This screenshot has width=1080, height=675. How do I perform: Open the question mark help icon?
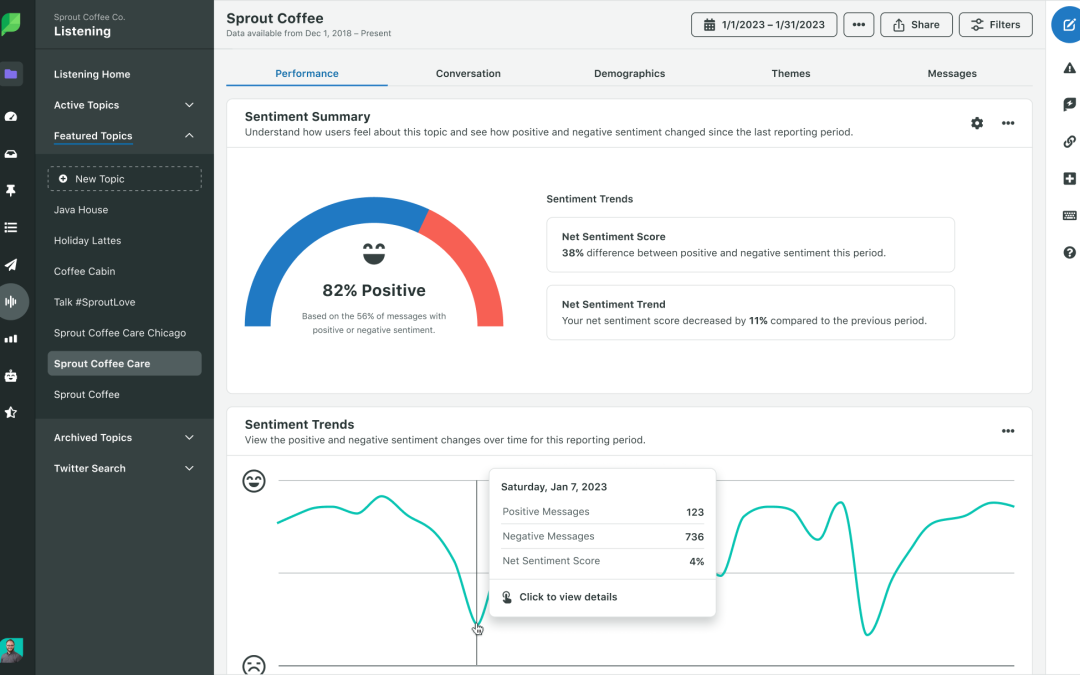1069,253
